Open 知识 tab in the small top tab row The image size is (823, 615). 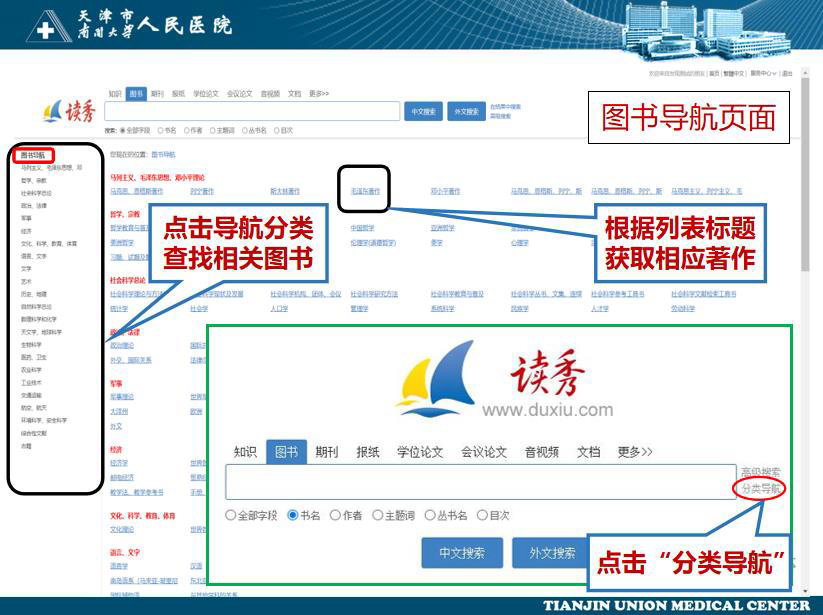(x=115, y=93)
